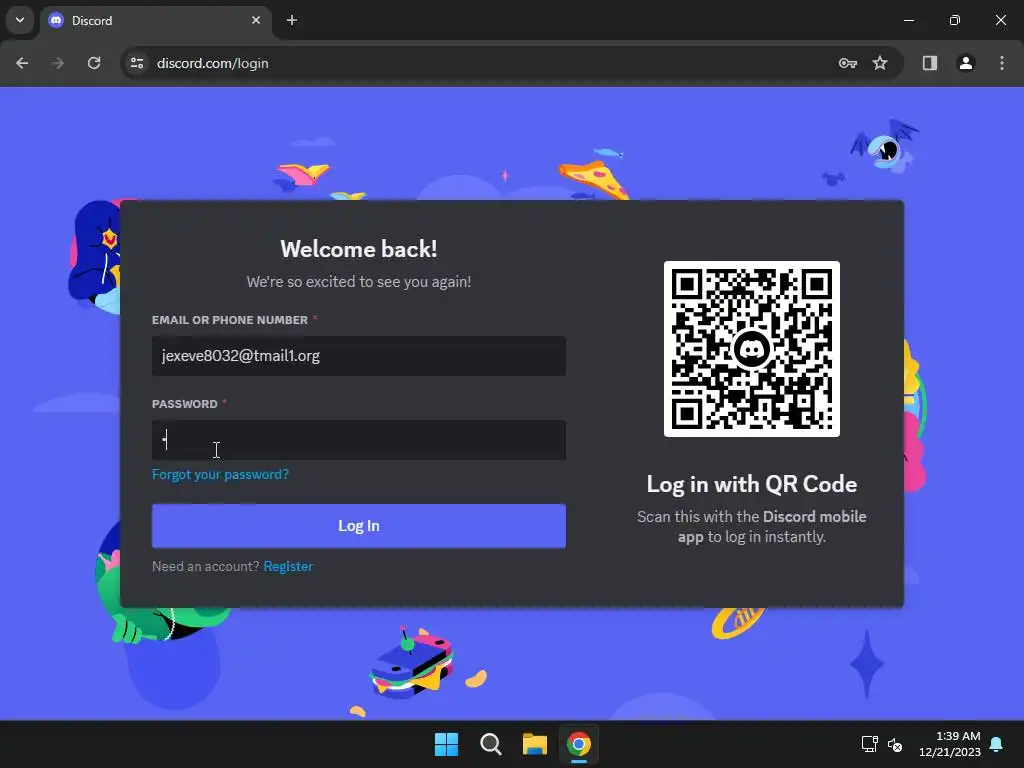Open the Windows Start menu

pos(447,744)
